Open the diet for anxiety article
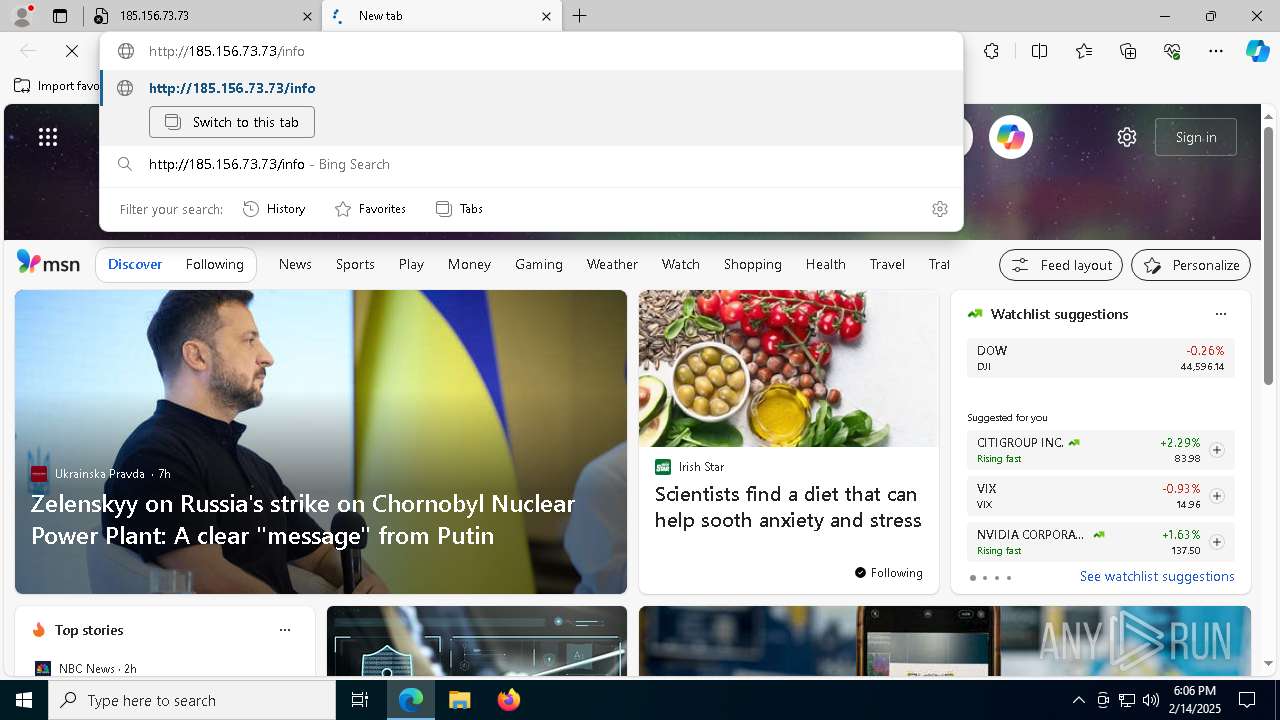This screenshot has width=1280, height=720. pos(788,507)
